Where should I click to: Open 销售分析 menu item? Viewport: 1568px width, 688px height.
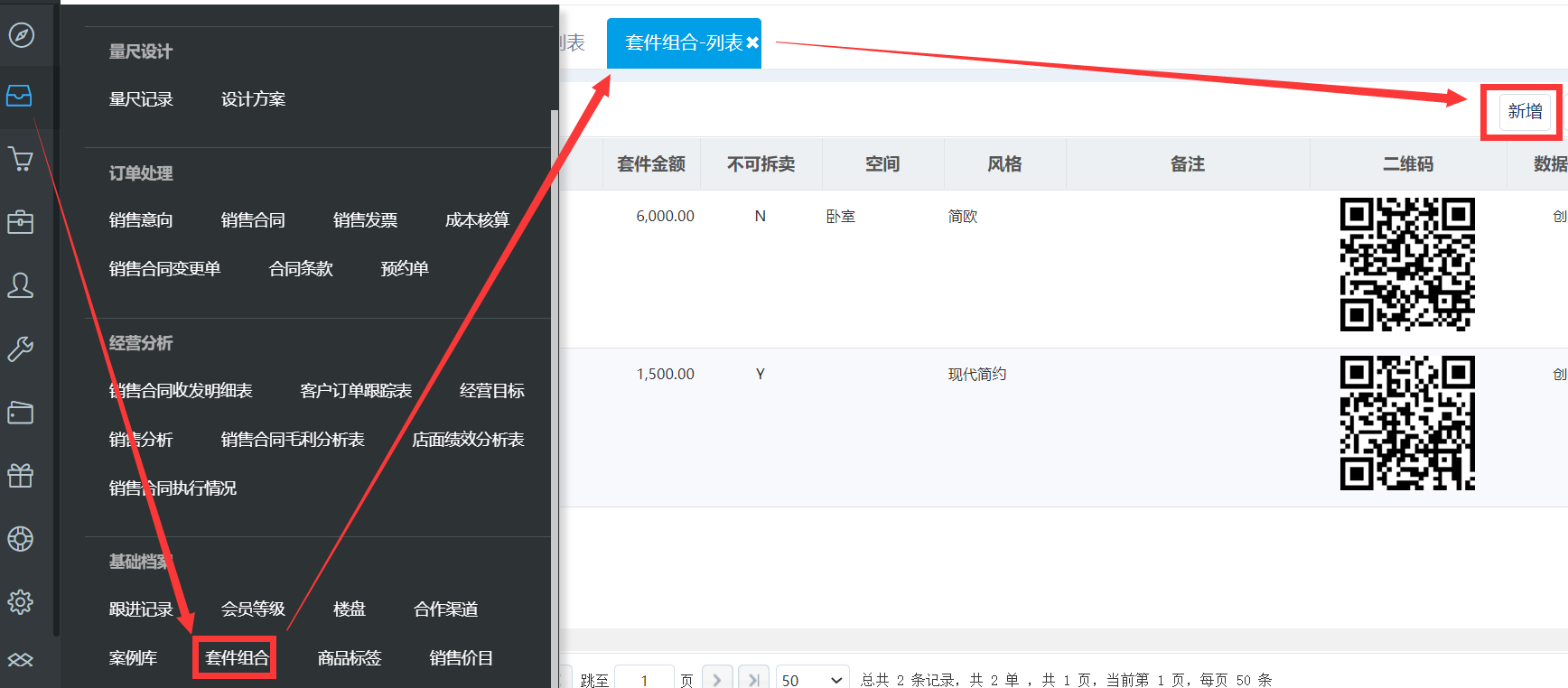point(141,440)
